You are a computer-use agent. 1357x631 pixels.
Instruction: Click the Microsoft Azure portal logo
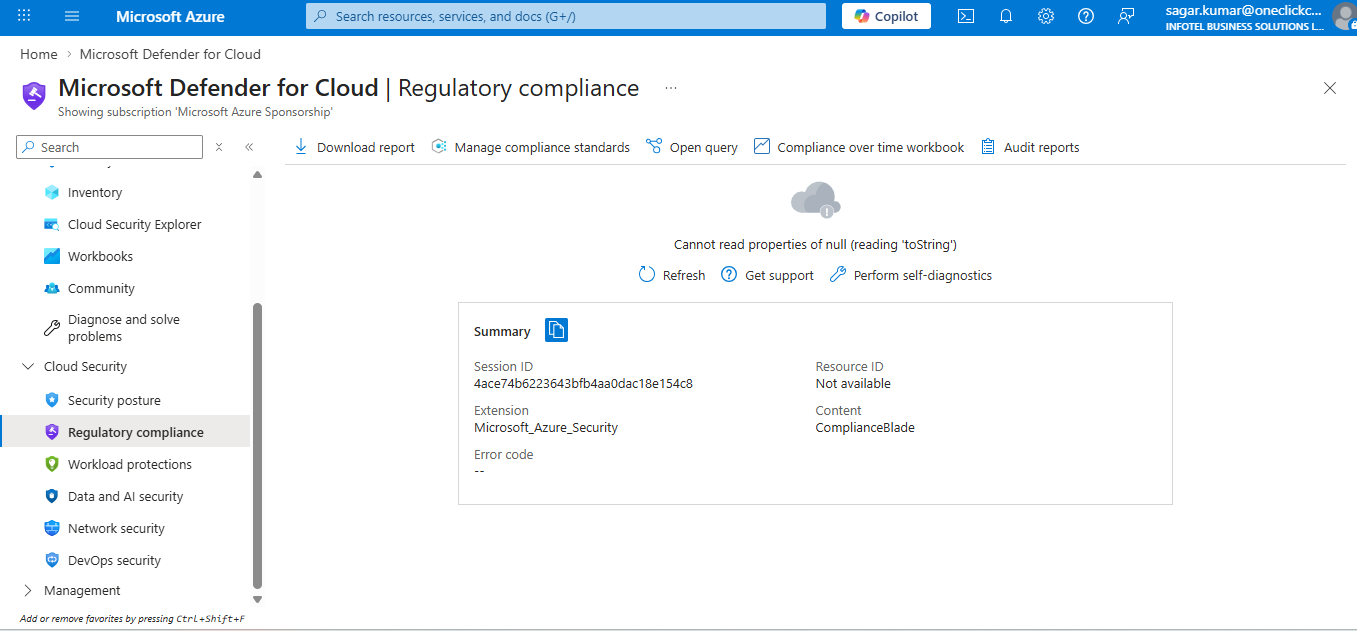click(x=170, y=16)
